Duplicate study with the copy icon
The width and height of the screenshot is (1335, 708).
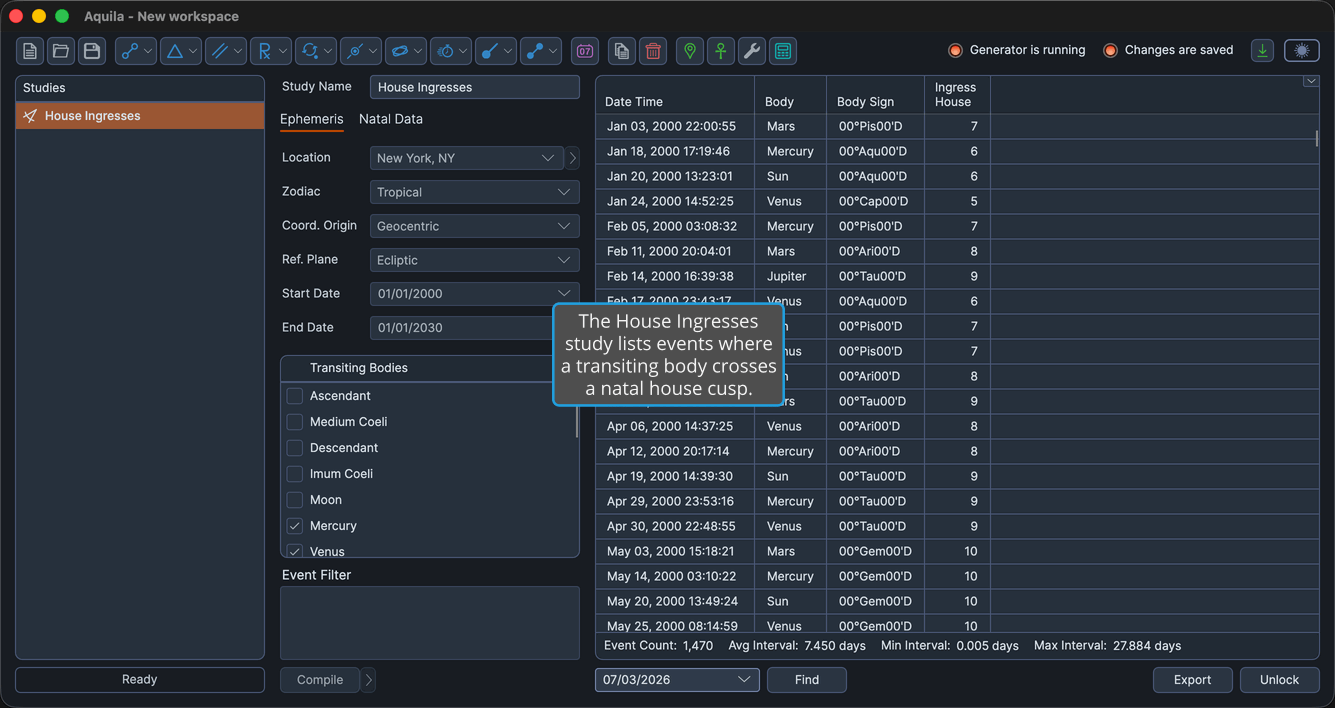[x=622, y=51]
